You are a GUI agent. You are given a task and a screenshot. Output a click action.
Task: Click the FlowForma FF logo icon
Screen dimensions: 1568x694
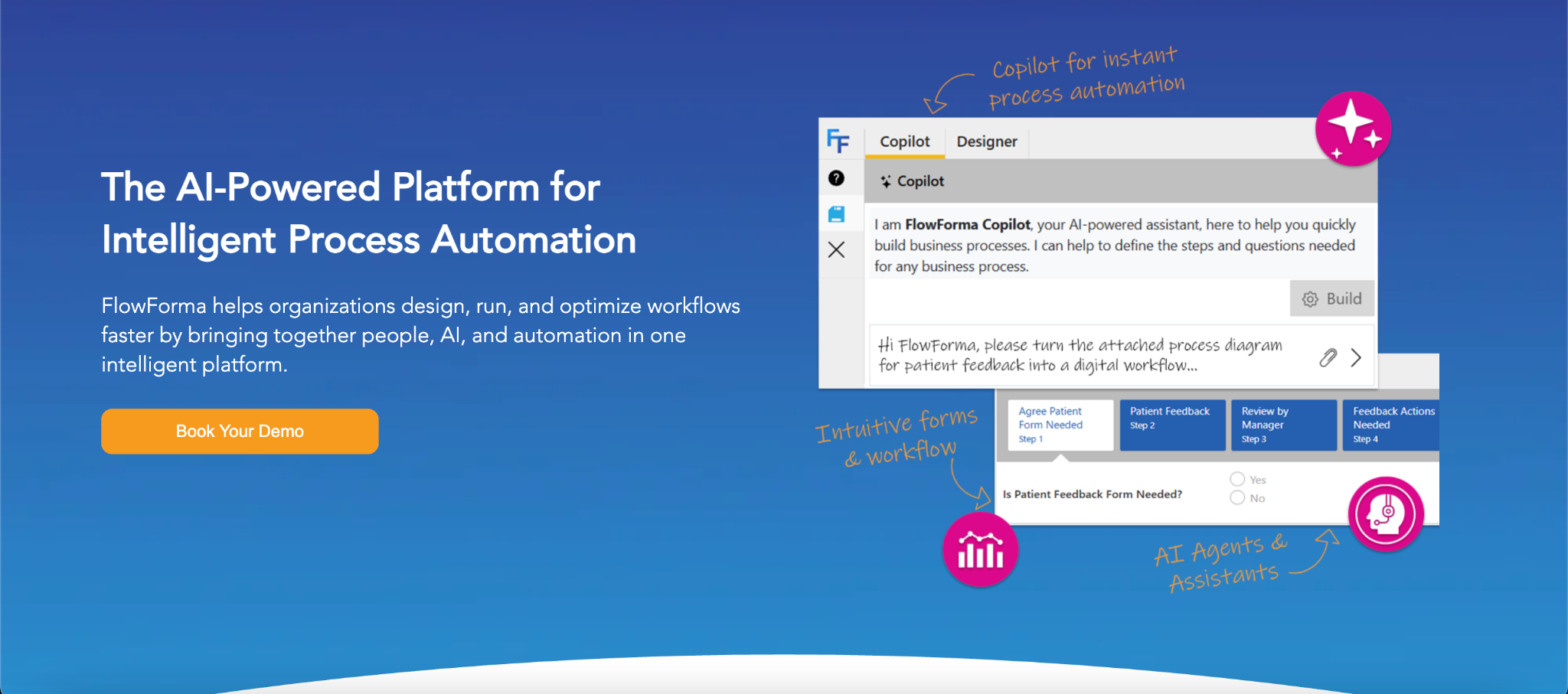838,141
